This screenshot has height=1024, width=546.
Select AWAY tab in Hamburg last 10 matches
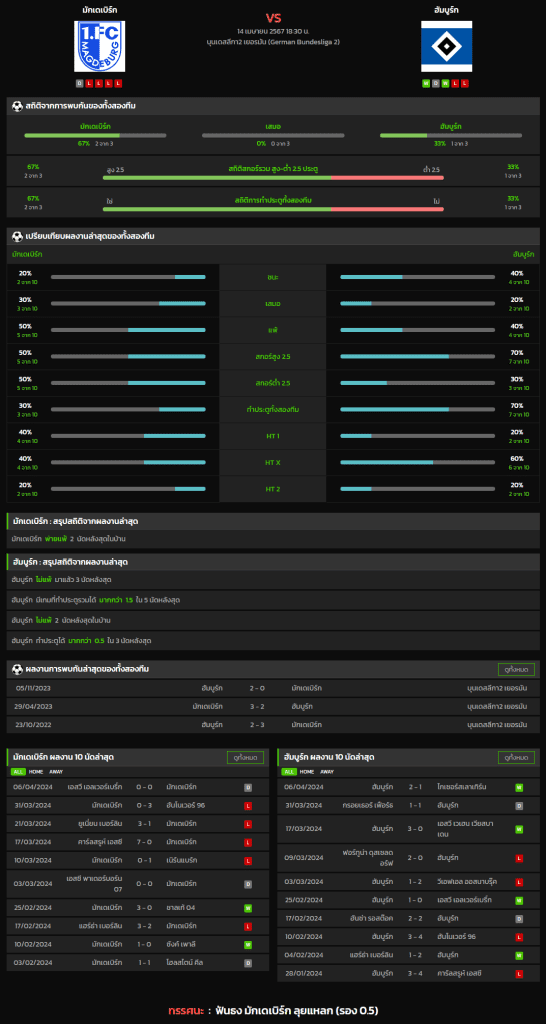(x=327, y=772)
